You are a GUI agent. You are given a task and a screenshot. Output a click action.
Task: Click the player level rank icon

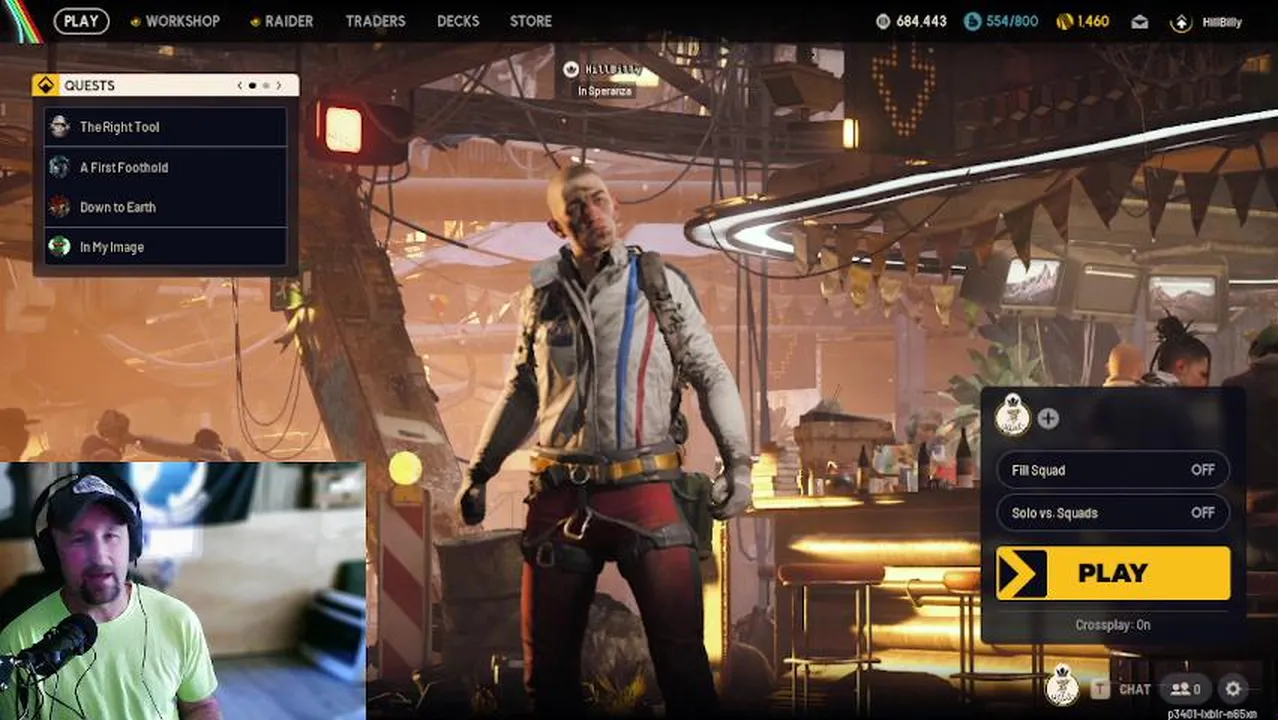point(1181,22)
